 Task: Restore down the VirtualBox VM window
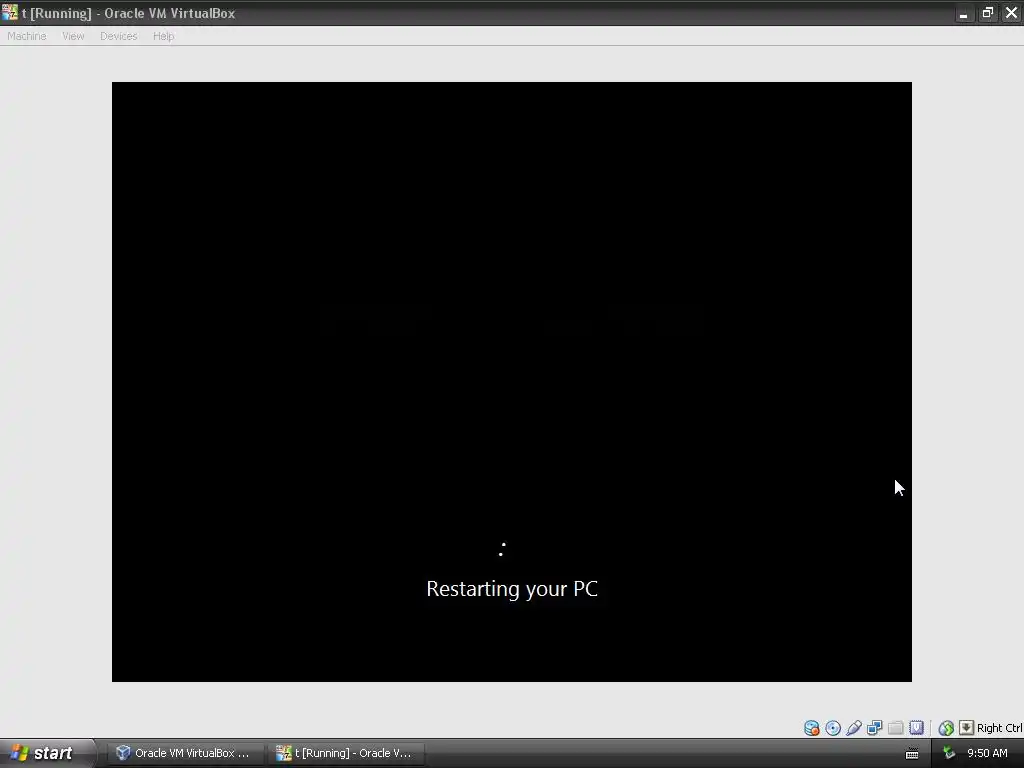(987, 13)
